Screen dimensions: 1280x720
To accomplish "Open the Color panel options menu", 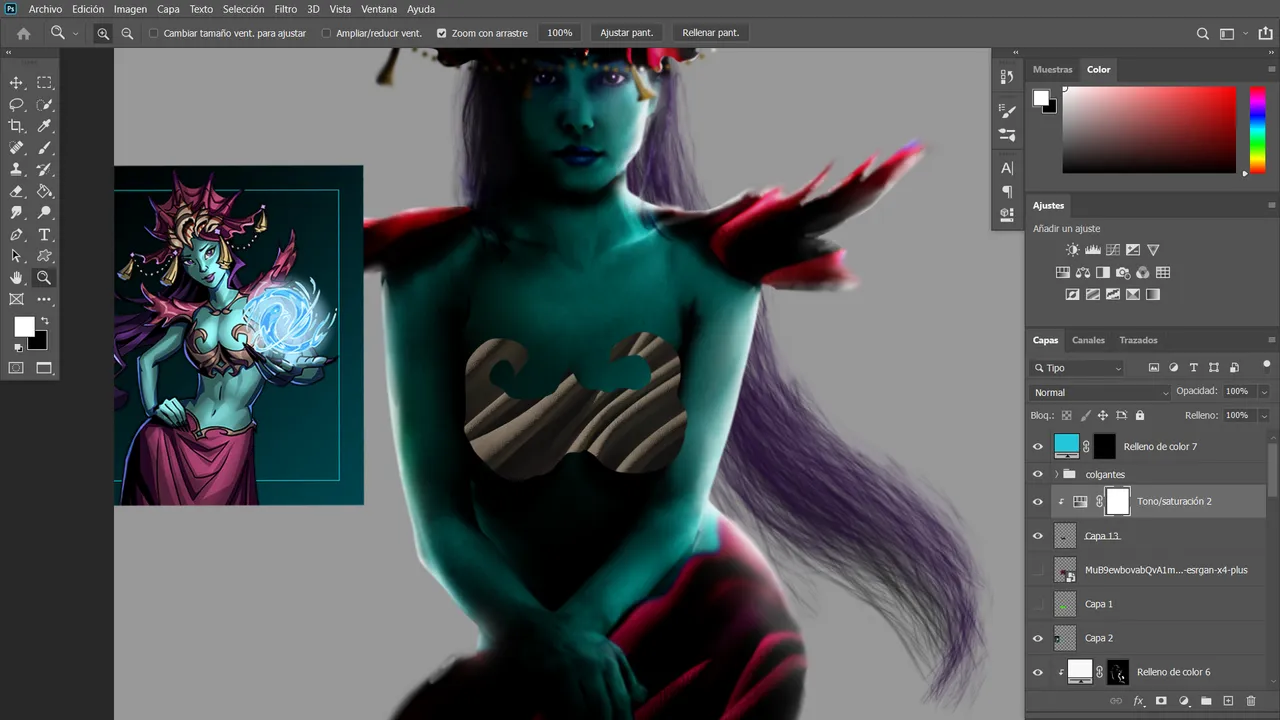I will [1272, 70].
